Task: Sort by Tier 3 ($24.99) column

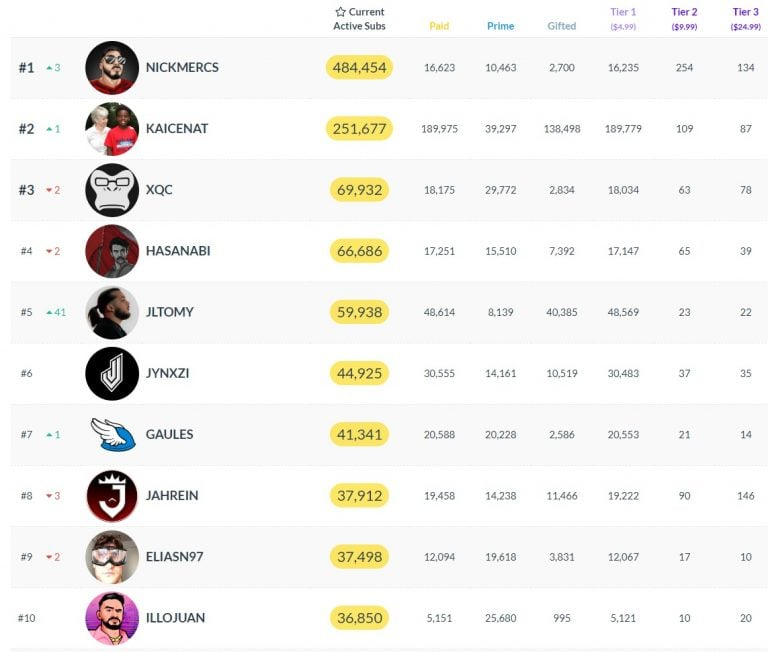Action: [745, 19]
